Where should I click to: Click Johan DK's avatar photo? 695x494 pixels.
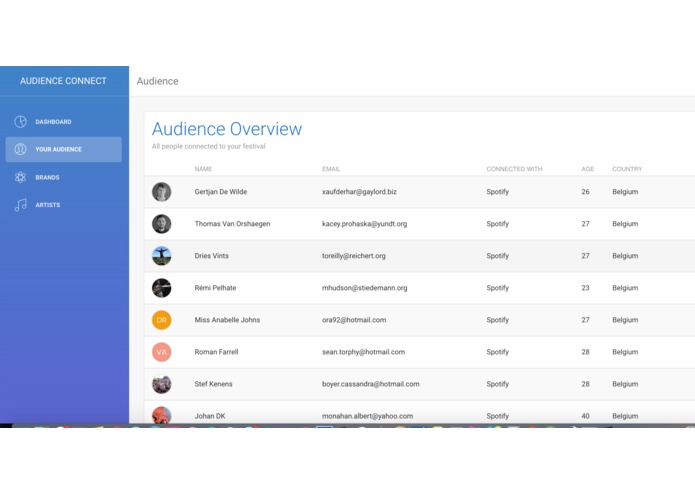coord(161,415)
